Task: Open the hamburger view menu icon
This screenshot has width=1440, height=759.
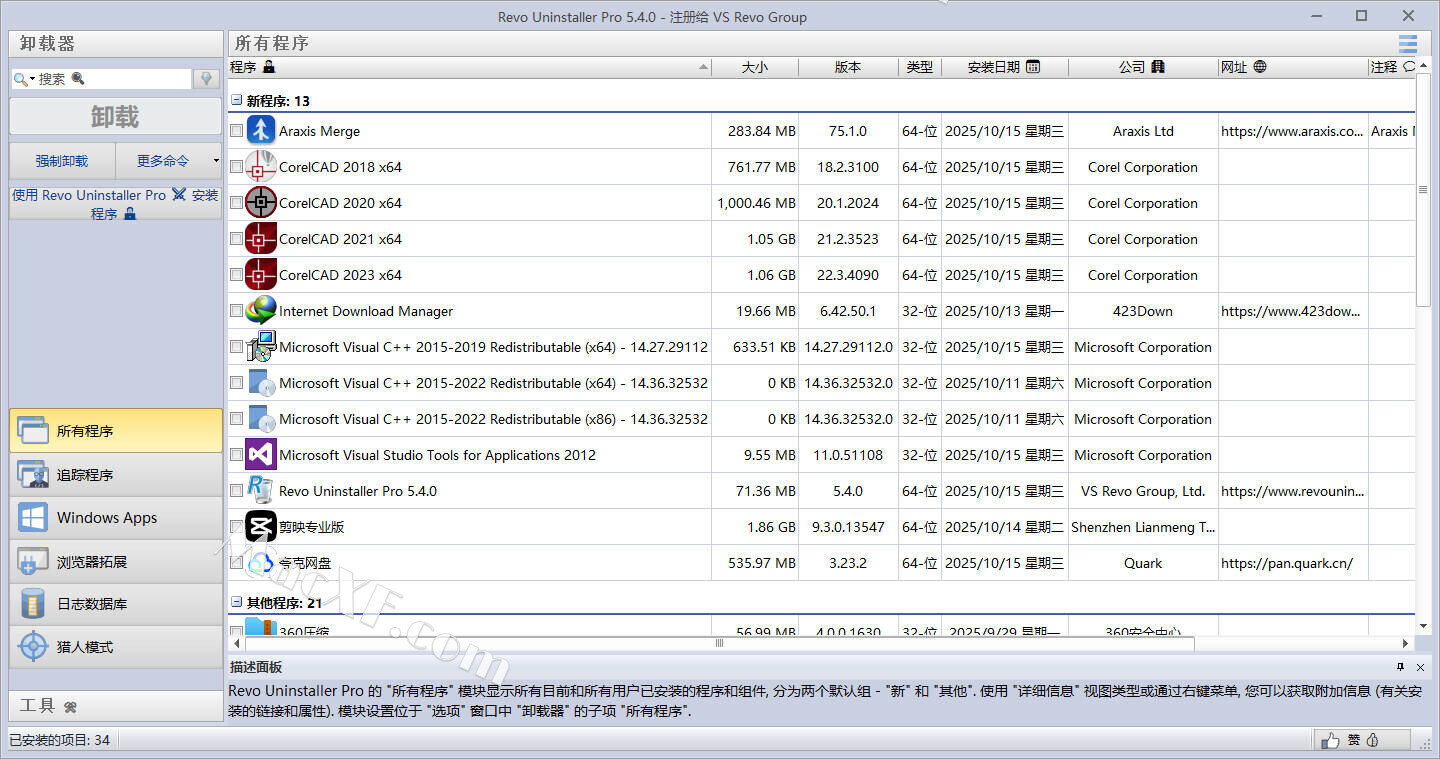Action: click(x=1408, y=43)
